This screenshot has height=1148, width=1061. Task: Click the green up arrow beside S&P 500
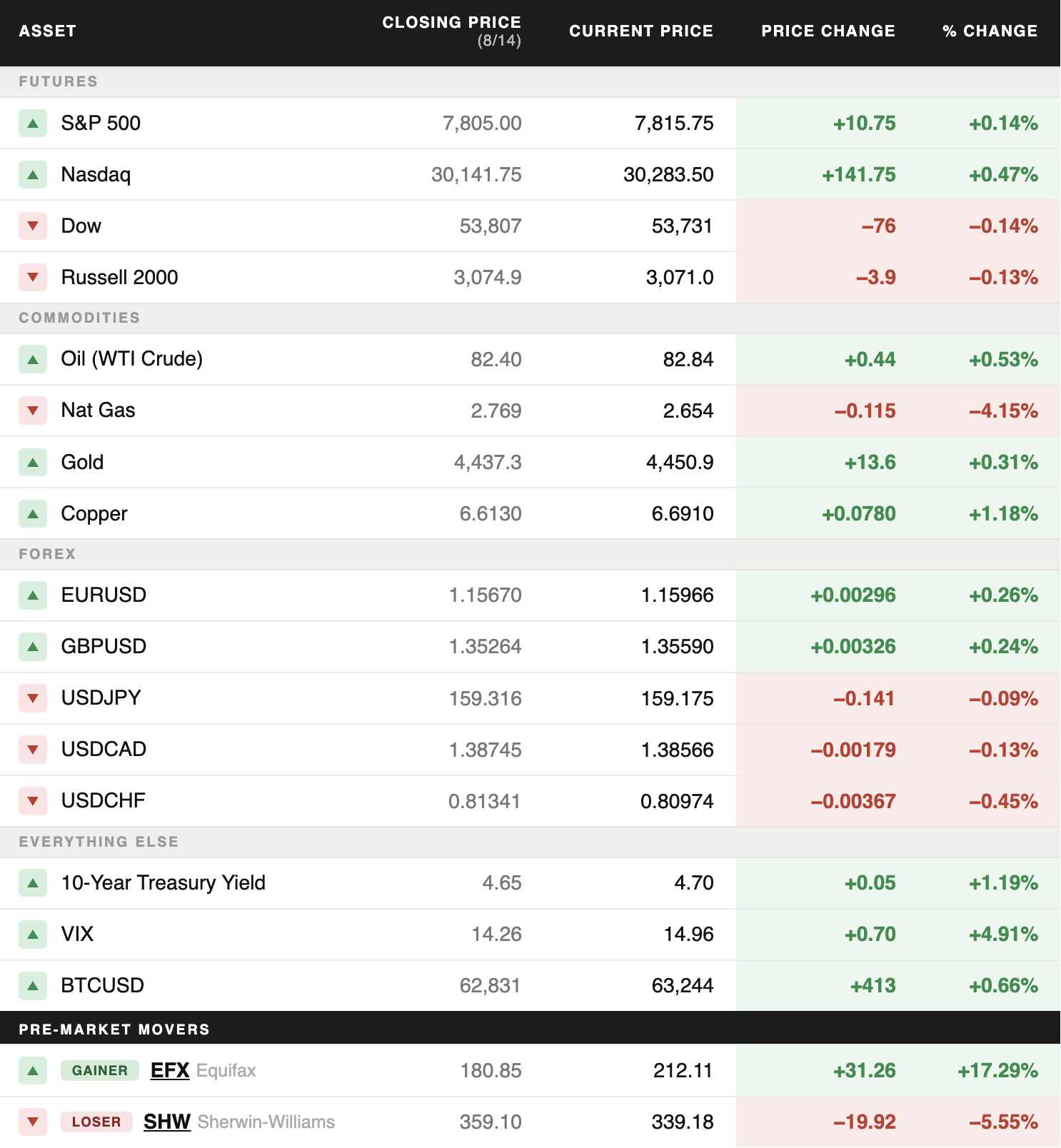coord(33,123)
